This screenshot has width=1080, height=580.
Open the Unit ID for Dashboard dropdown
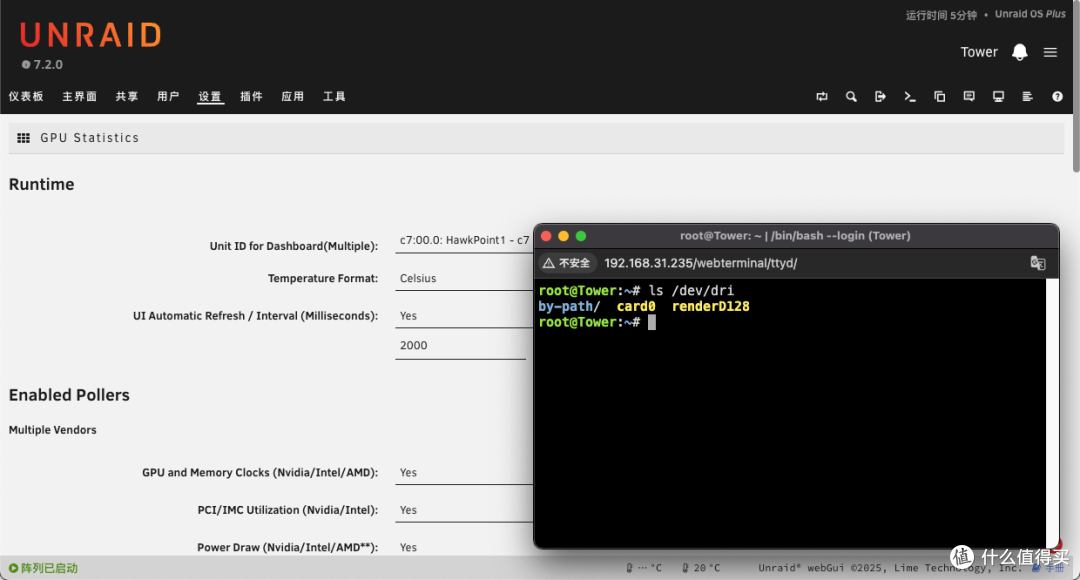[x=464, y=240]
